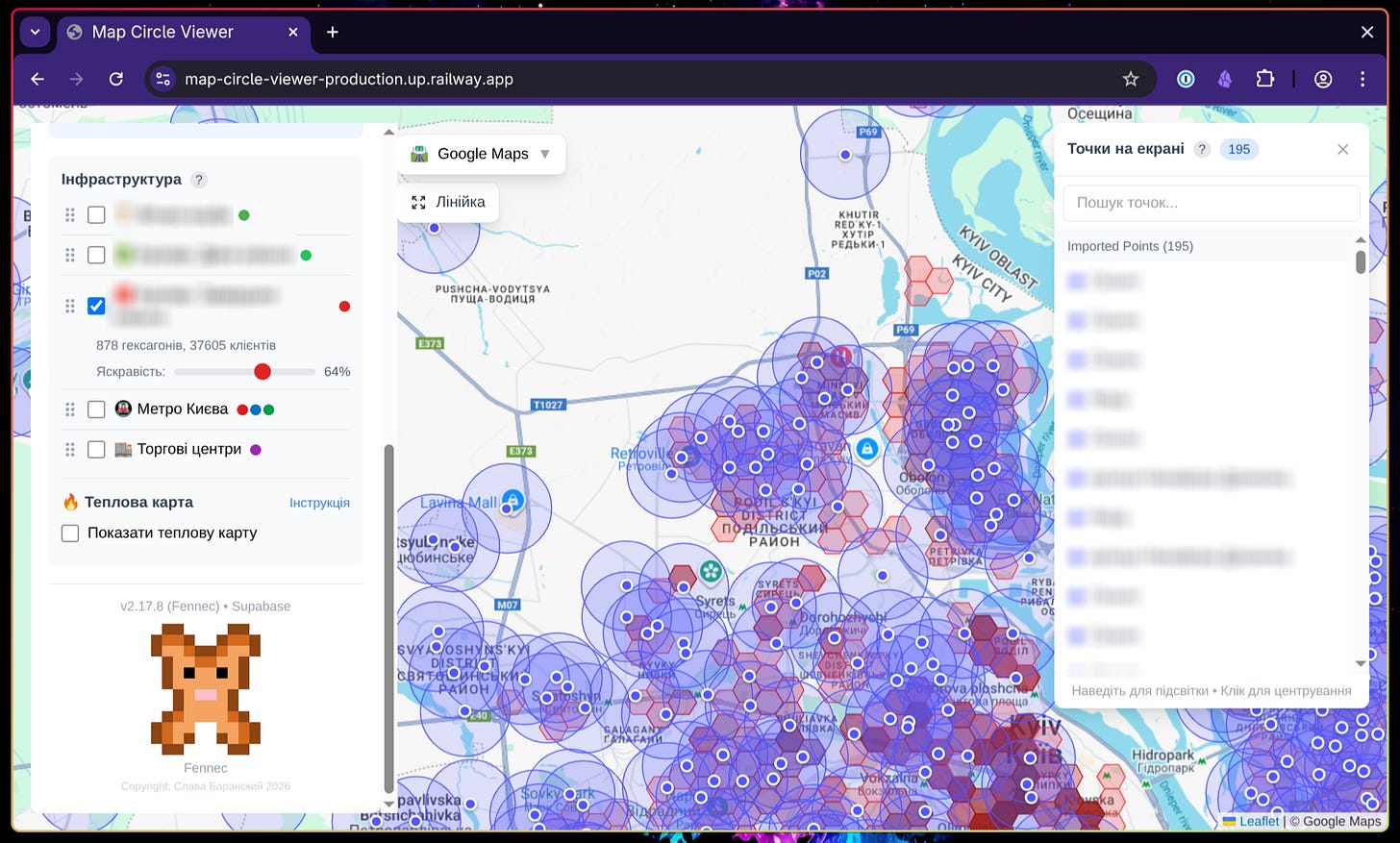This screenshot has height=843, width=1400.
Task: Open the Google Maps basemap dropdown
Action: [482, 154]
